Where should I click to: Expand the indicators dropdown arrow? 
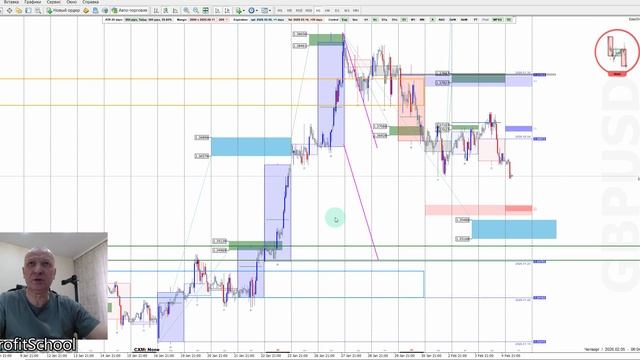pos(244,10)
